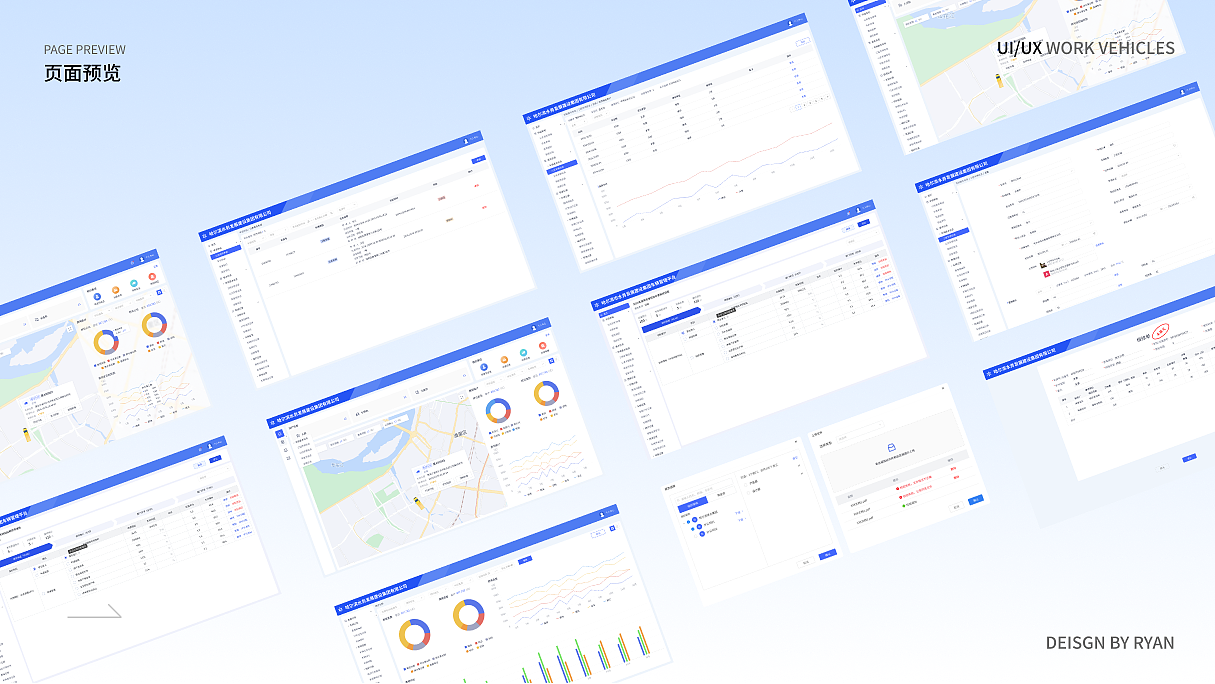The width and height of the screenshot is (1215, 684).
Task: Click the small blue square button beside center dashboard filters
Action: [551, 361]
